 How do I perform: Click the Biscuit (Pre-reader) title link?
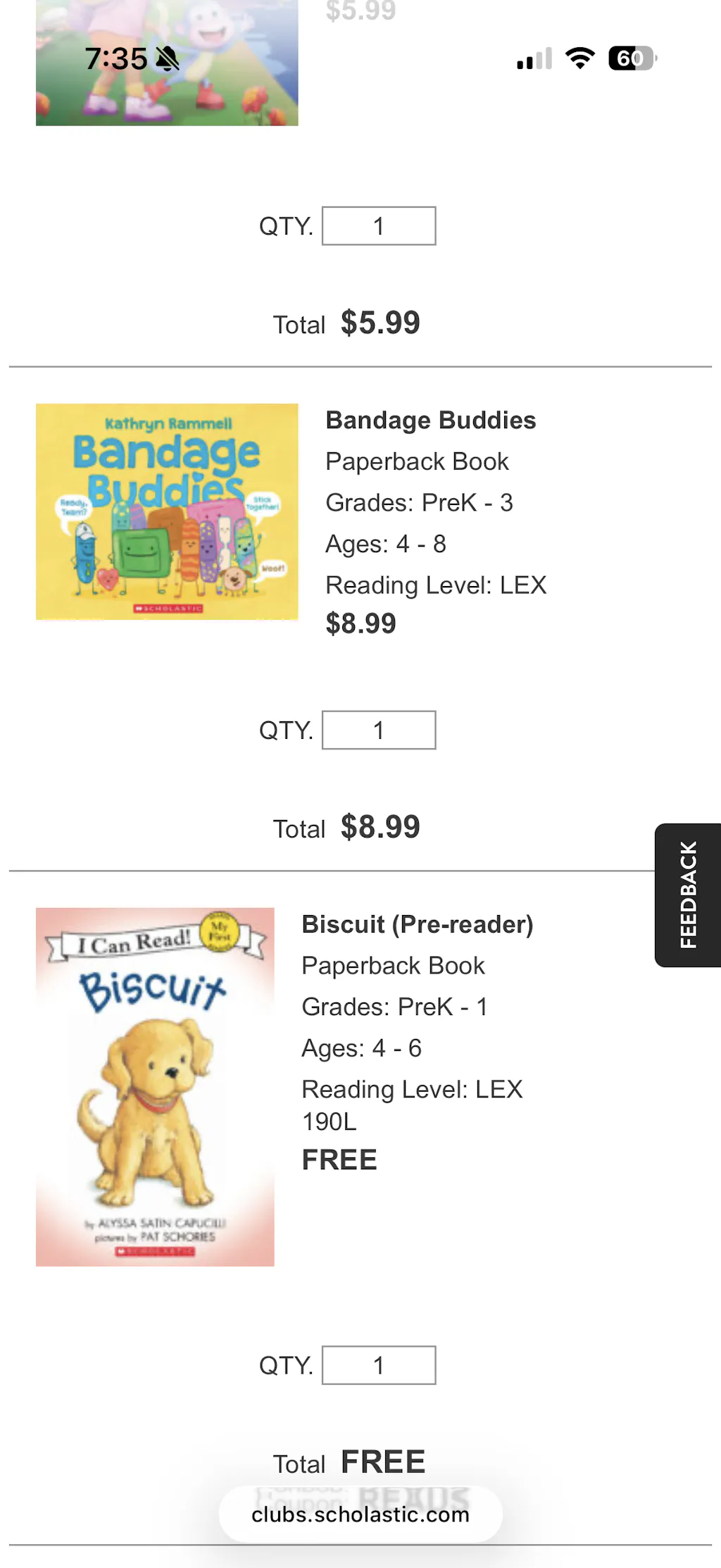417,925
